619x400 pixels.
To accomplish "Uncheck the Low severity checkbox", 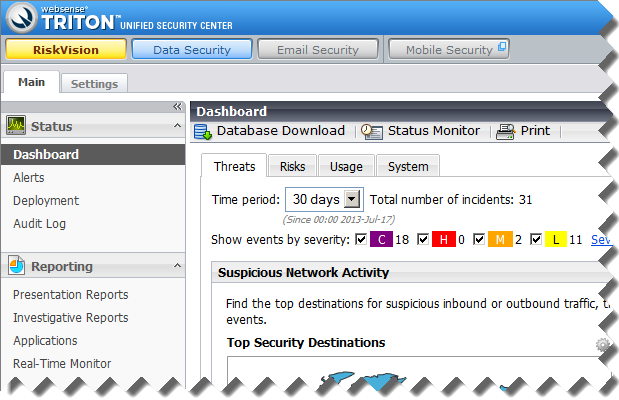I will pyautogui.click(x=536, y=239).
